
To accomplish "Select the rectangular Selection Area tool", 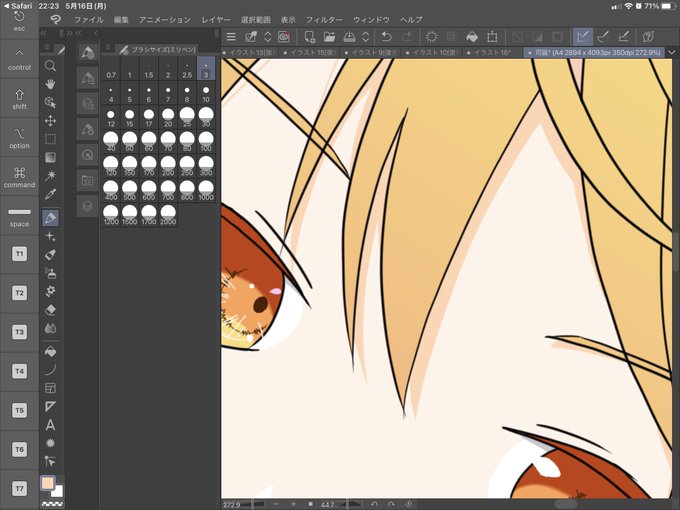I will [50, 139].
